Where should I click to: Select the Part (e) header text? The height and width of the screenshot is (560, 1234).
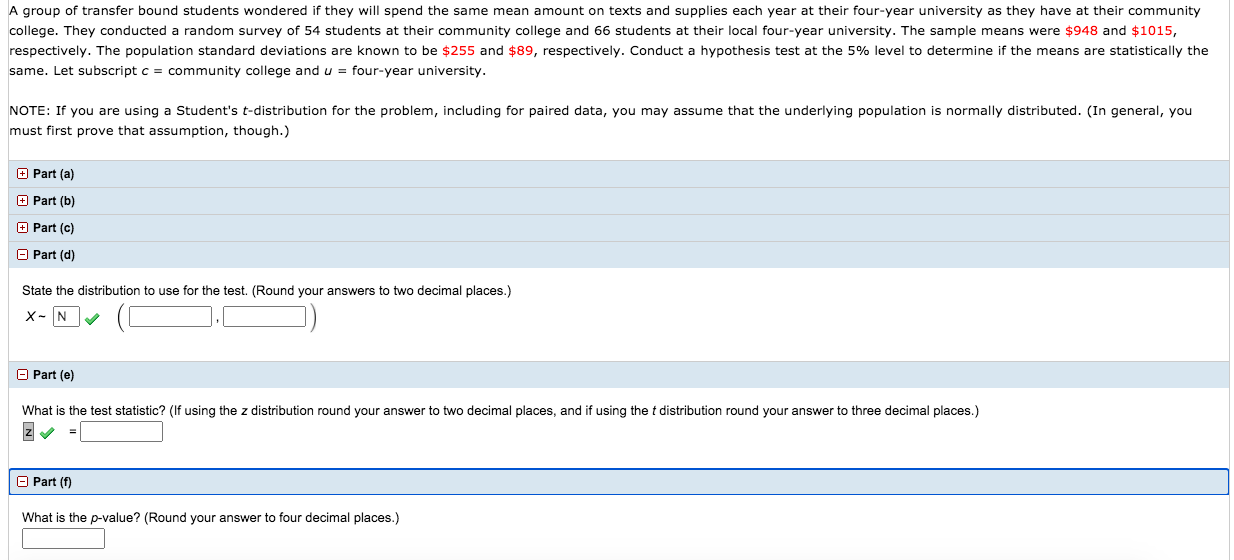point(54,375)
